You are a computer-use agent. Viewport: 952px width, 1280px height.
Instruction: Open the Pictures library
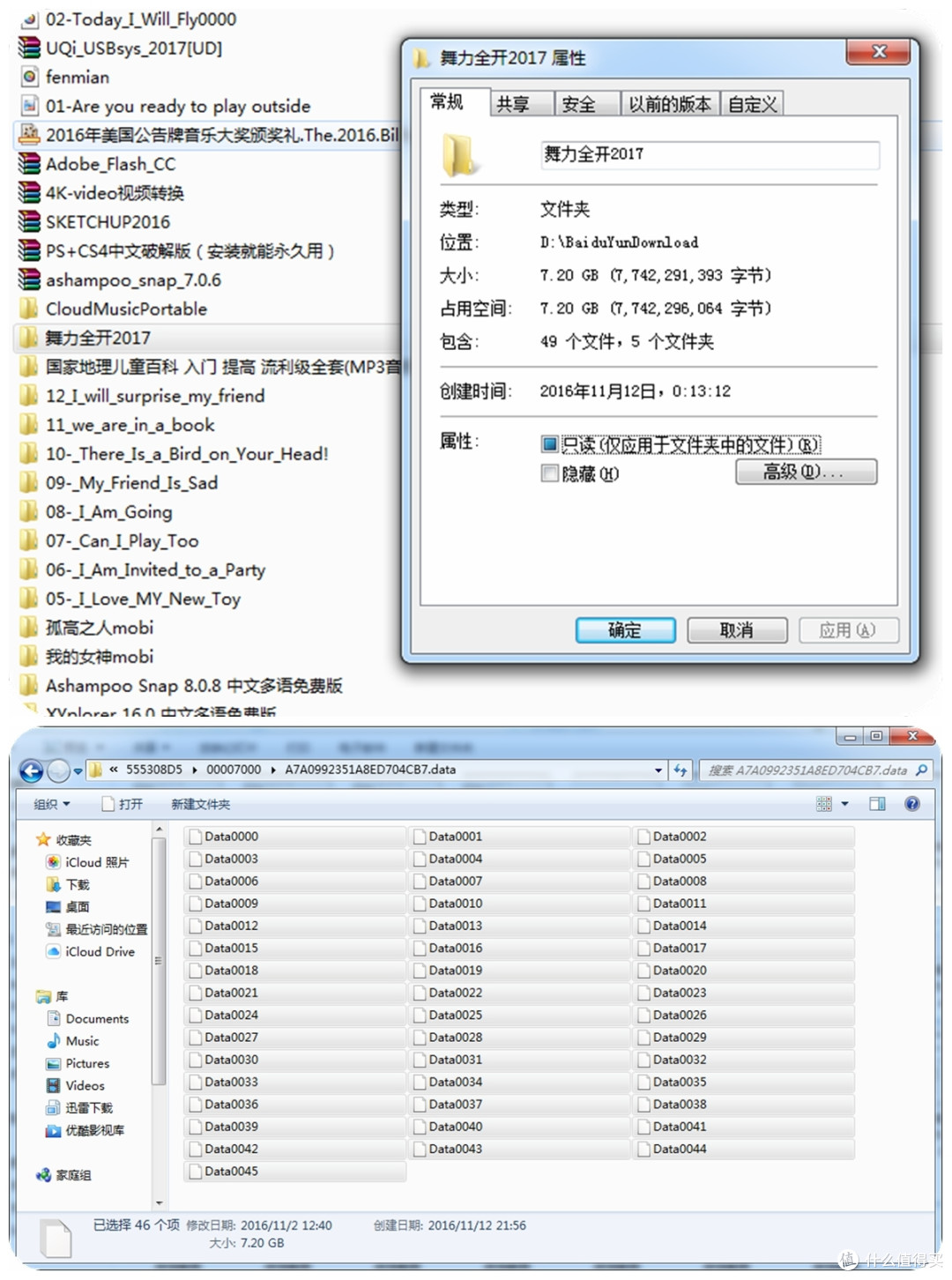pos(78,1063)
